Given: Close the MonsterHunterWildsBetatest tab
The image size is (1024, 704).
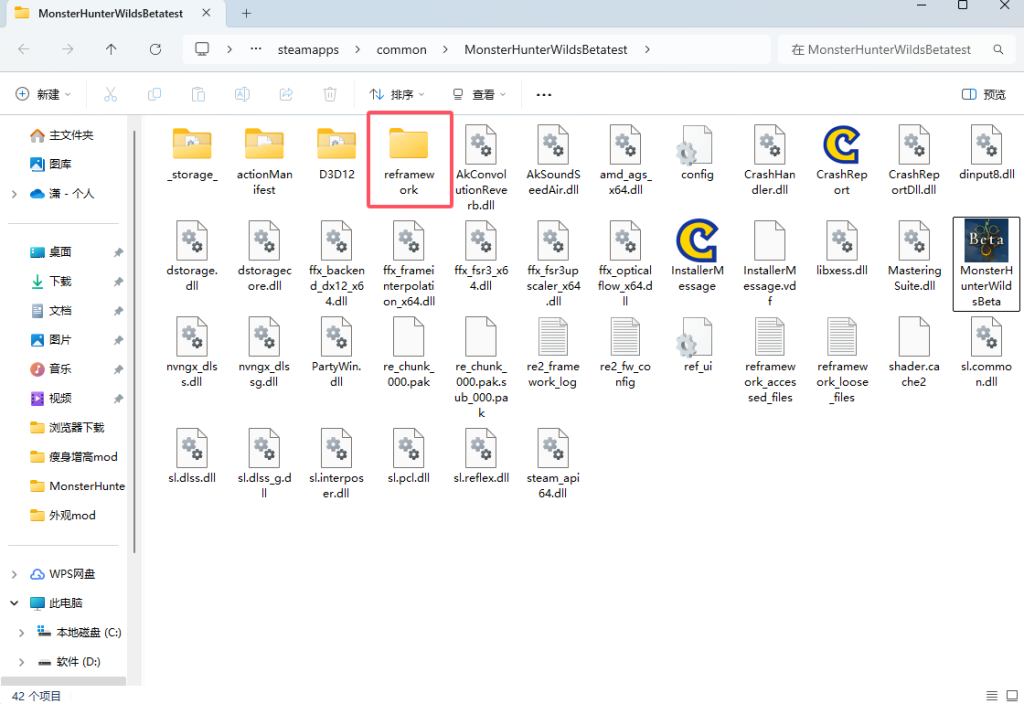Looking at the screenshot, I should coord(206,13).
